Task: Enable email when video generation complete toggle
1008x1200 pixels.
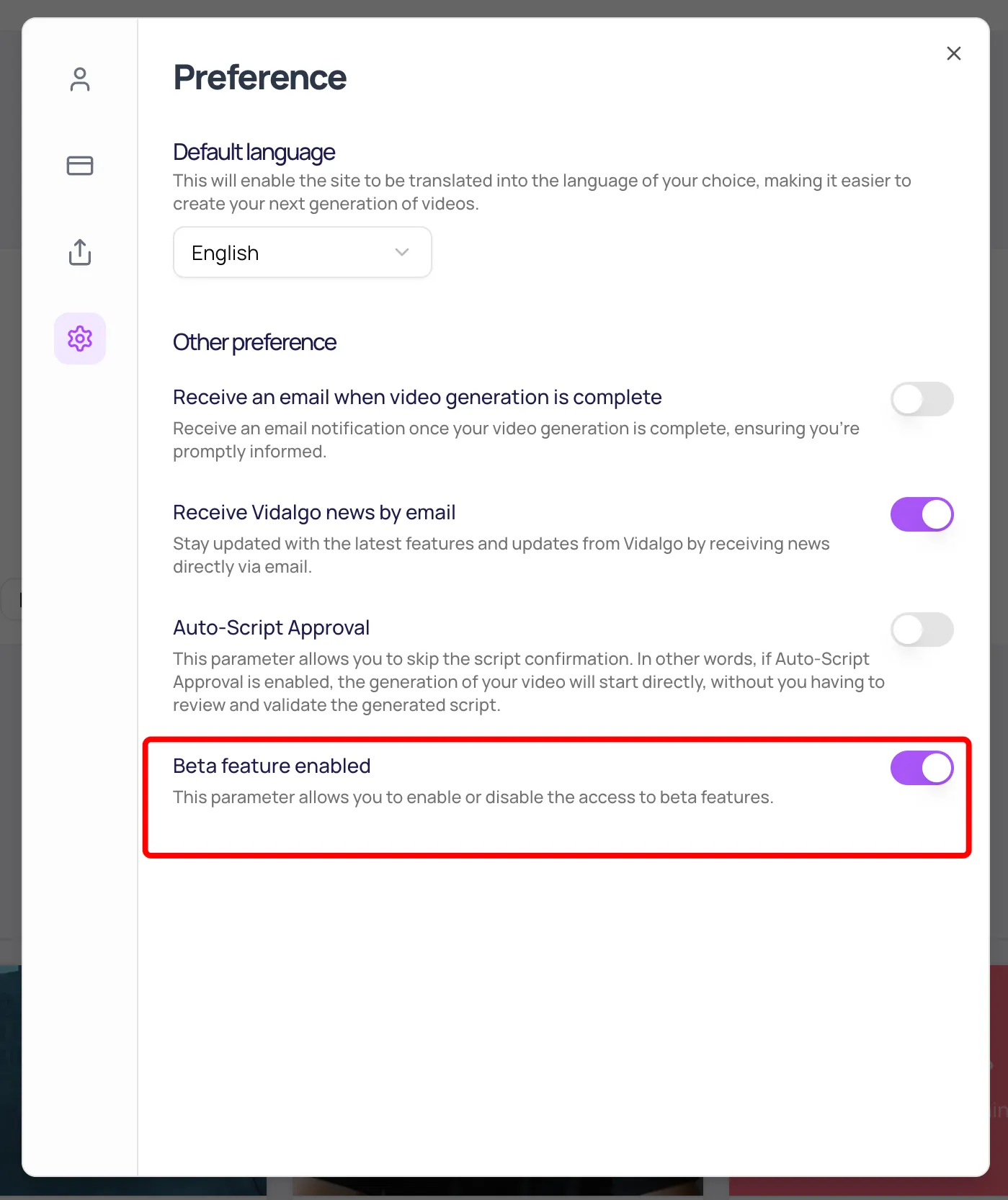Action: click(x=922, y=399)
